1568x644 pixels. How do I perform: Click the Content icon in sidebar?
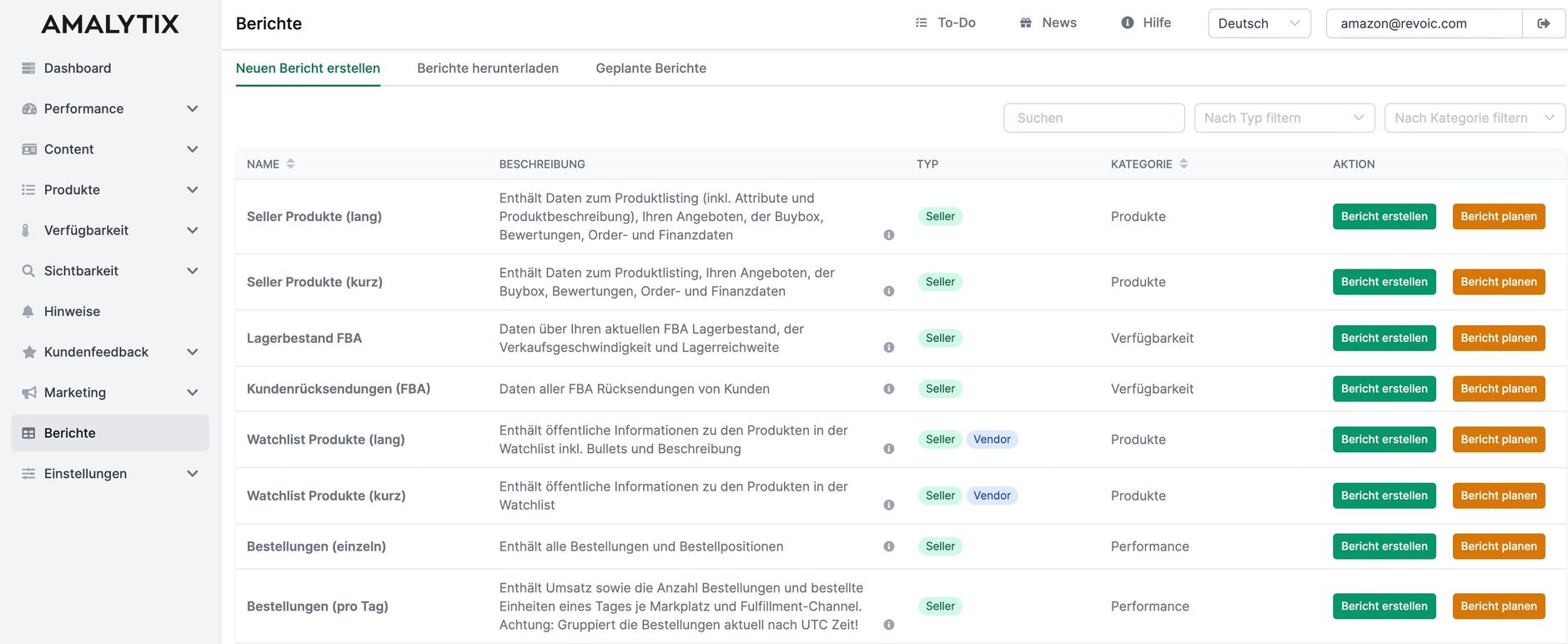click(x=28, y=149)
